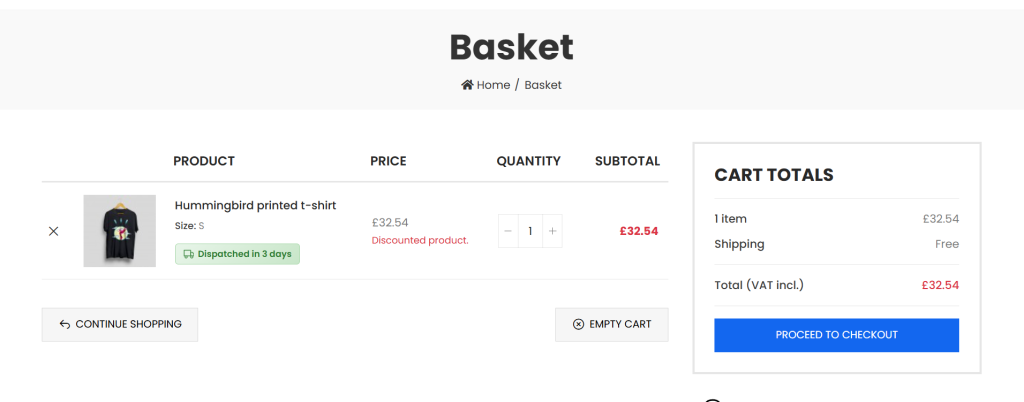Viewport: 1024px width, 402px height.
Task: Open the black t-shirt product thumbnail
Action: tap(119, 231)
